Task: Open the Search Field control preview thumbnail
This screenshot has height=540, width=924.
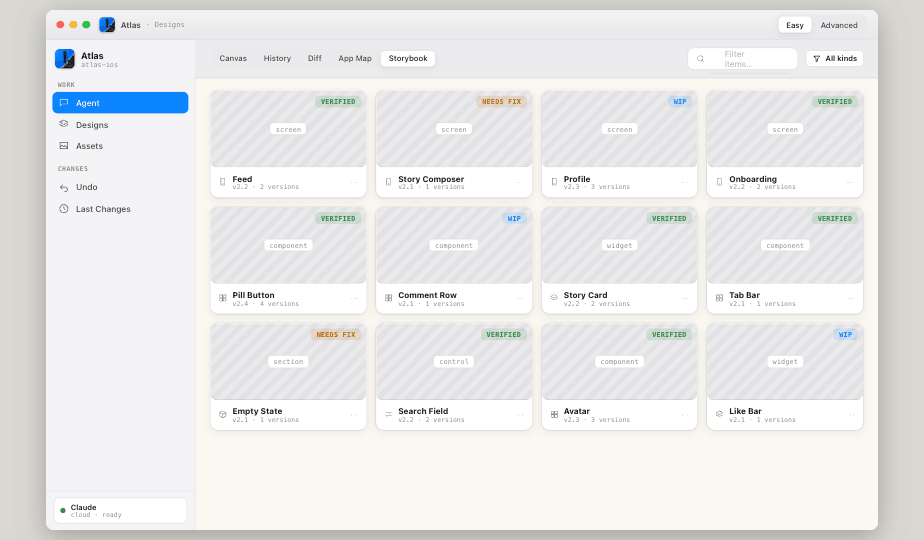Action: tap(454, 361)
